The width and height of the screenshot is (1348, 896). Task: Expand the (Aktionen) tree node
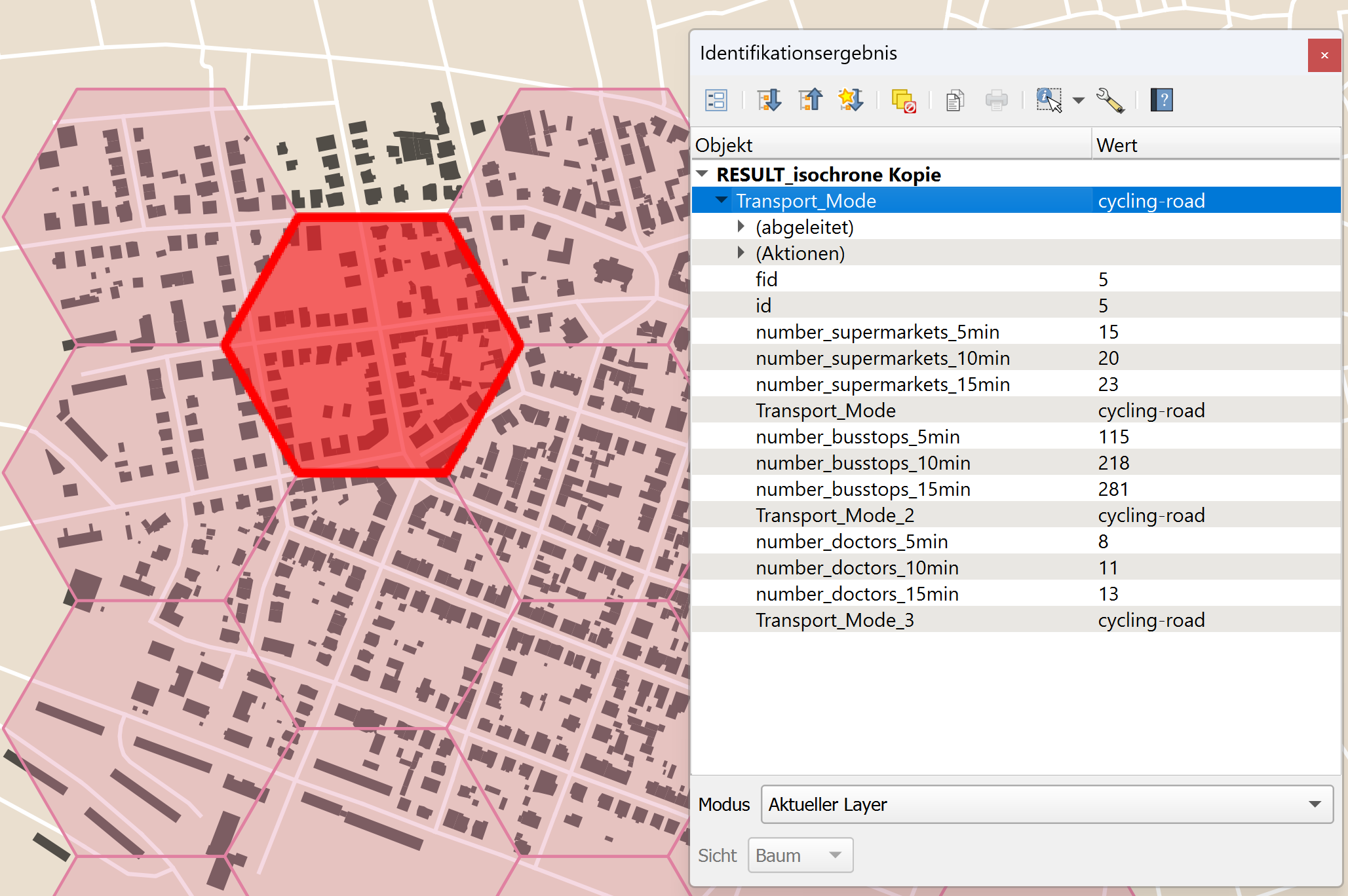(741, 253)
